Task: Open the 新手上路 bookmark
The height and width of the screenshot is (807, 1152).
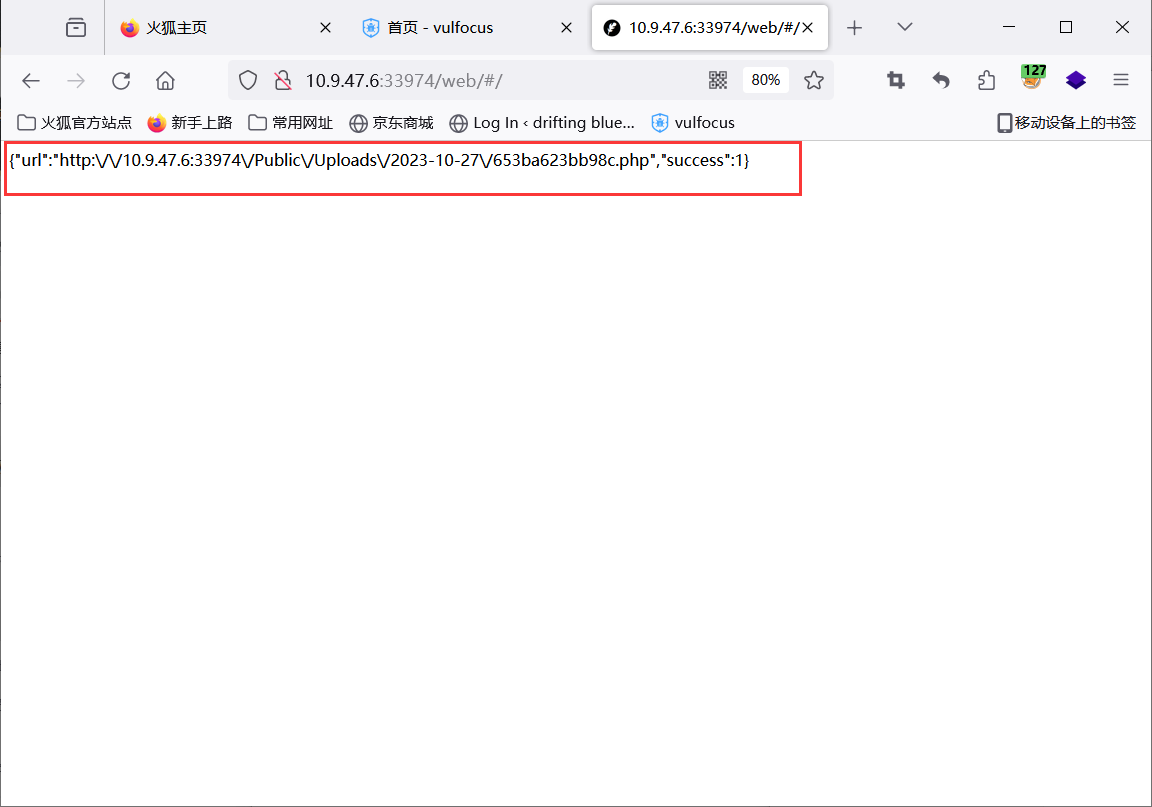Action: tap(190, 123)
